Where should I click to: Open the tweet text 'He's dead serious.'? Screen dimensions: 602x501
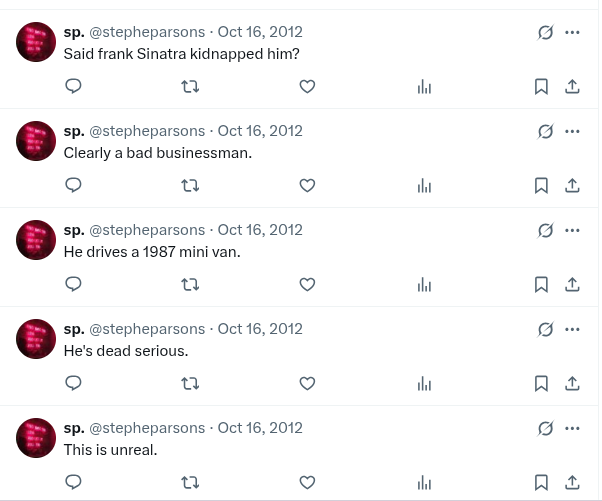(x=126, y=351)
